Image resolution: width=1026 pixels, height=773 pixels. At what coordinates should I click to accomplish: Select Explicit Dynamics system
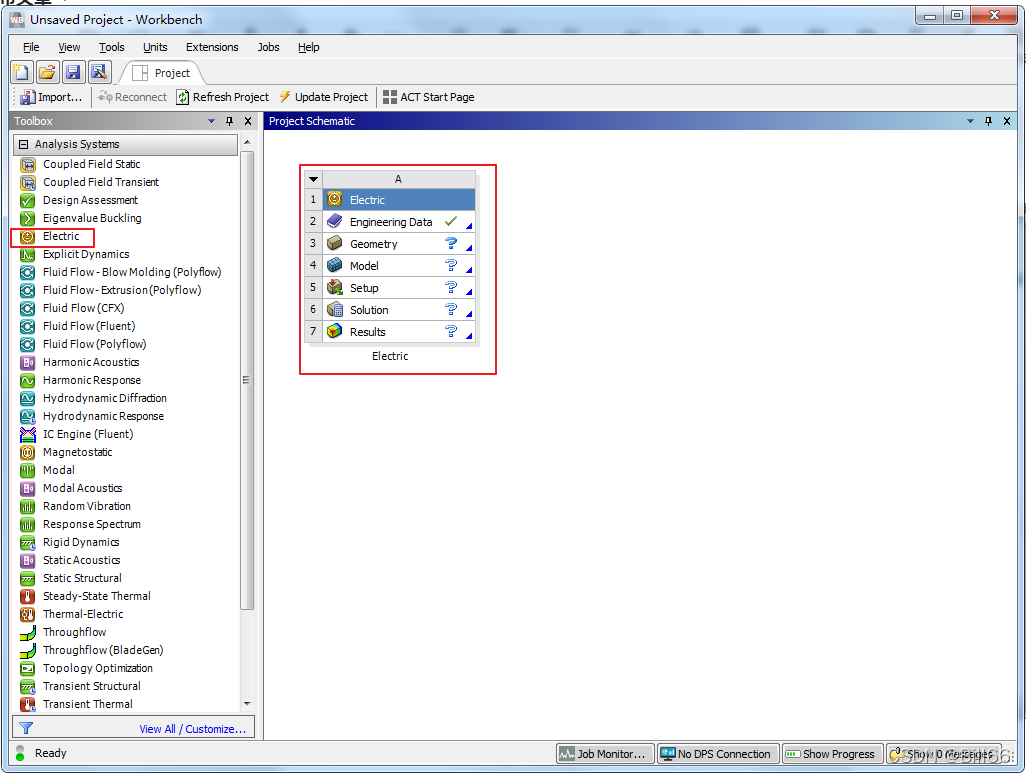[x=86, y=254]
